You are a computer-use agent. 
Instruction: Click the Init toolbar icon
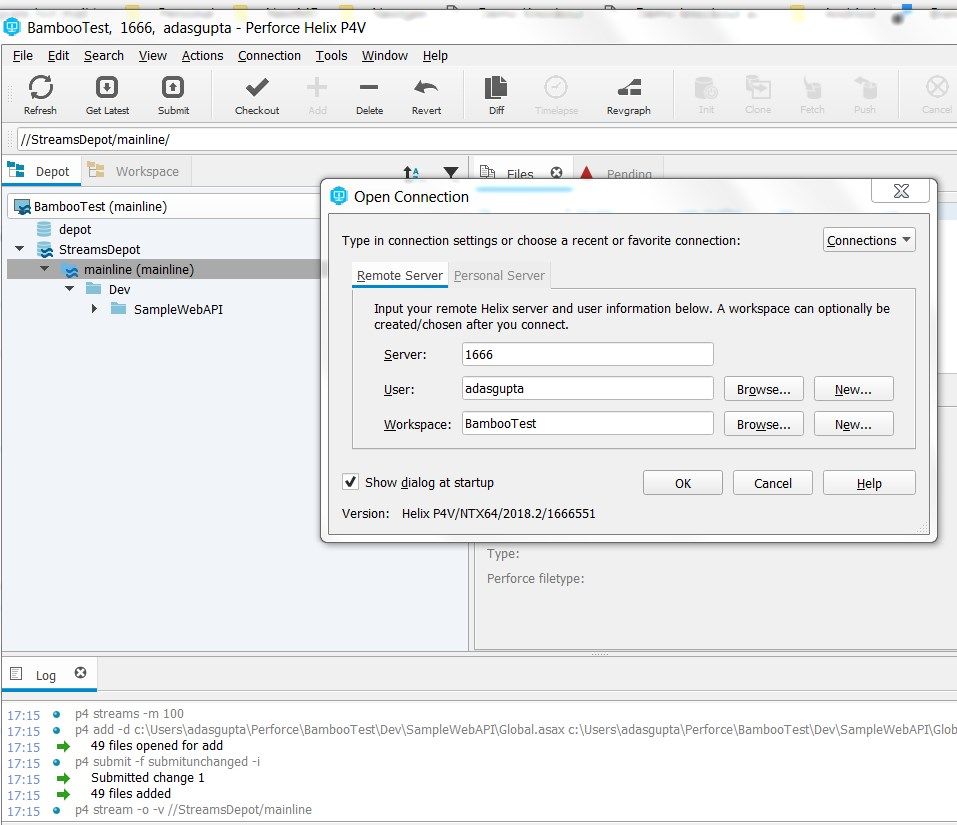[706, 87]
